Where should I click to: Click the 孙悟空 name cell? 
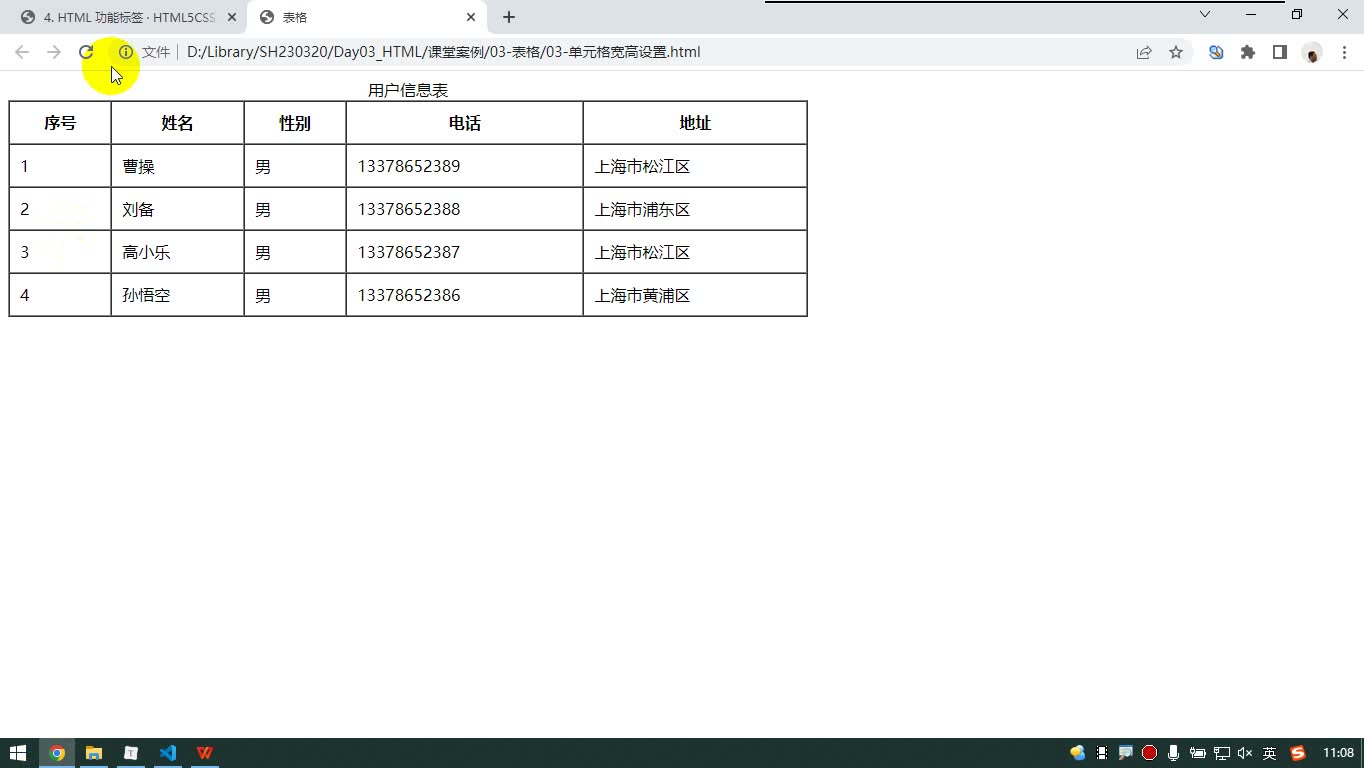177,295
